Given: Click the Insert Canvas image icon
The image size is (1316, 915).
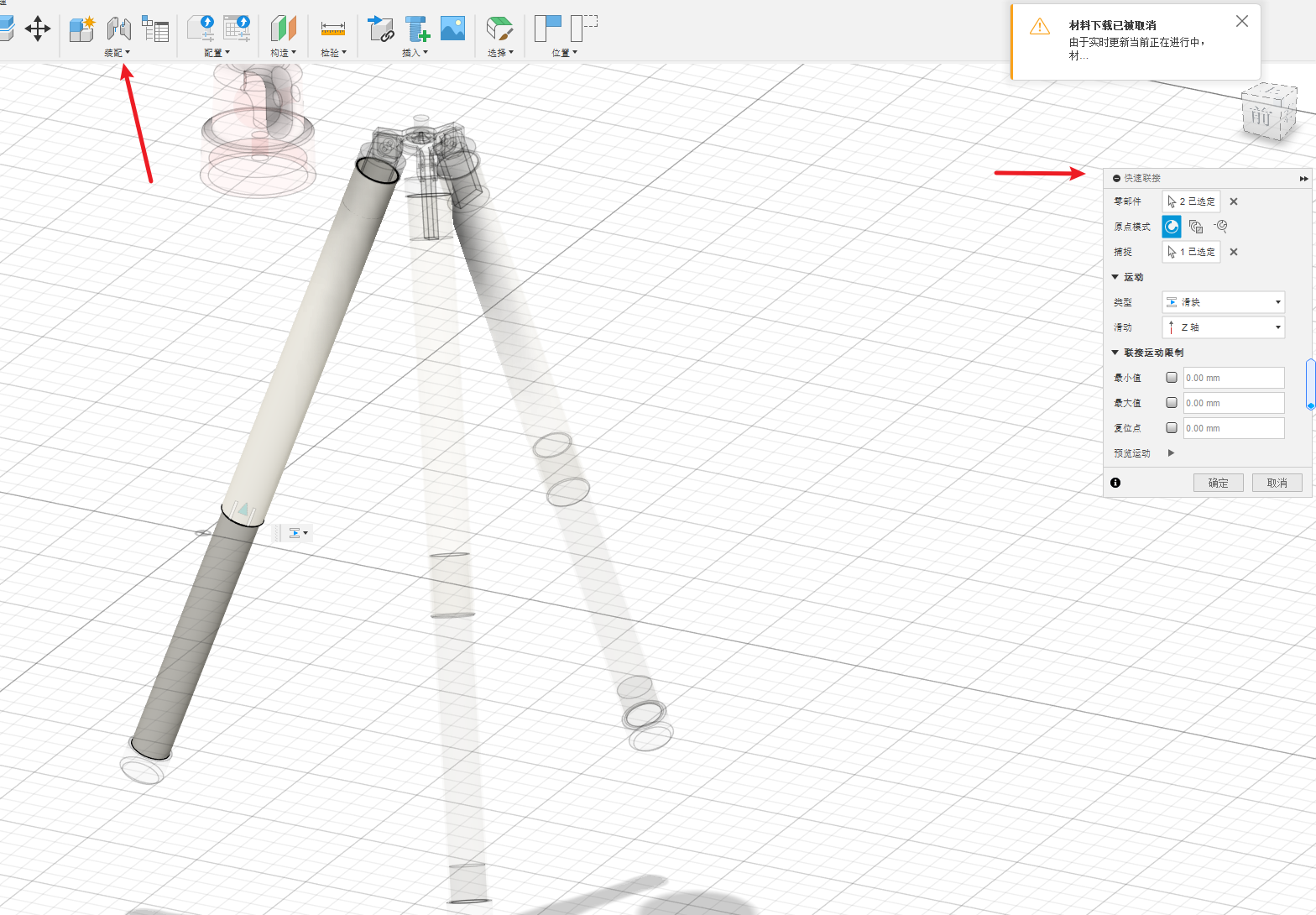Looking at the screenshot, I should point(452,29).
